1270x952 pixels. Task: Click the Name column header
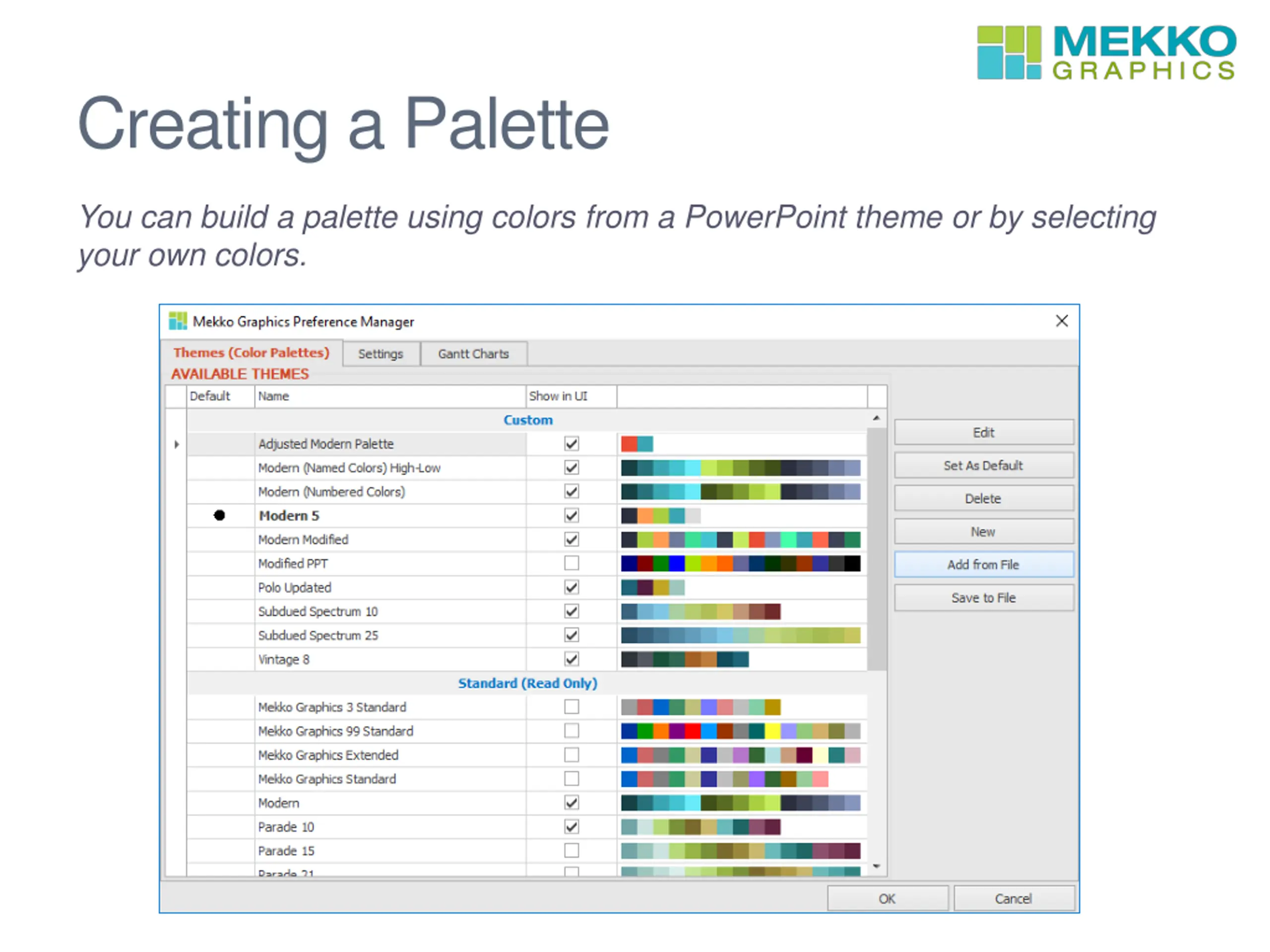pos(390,396)
